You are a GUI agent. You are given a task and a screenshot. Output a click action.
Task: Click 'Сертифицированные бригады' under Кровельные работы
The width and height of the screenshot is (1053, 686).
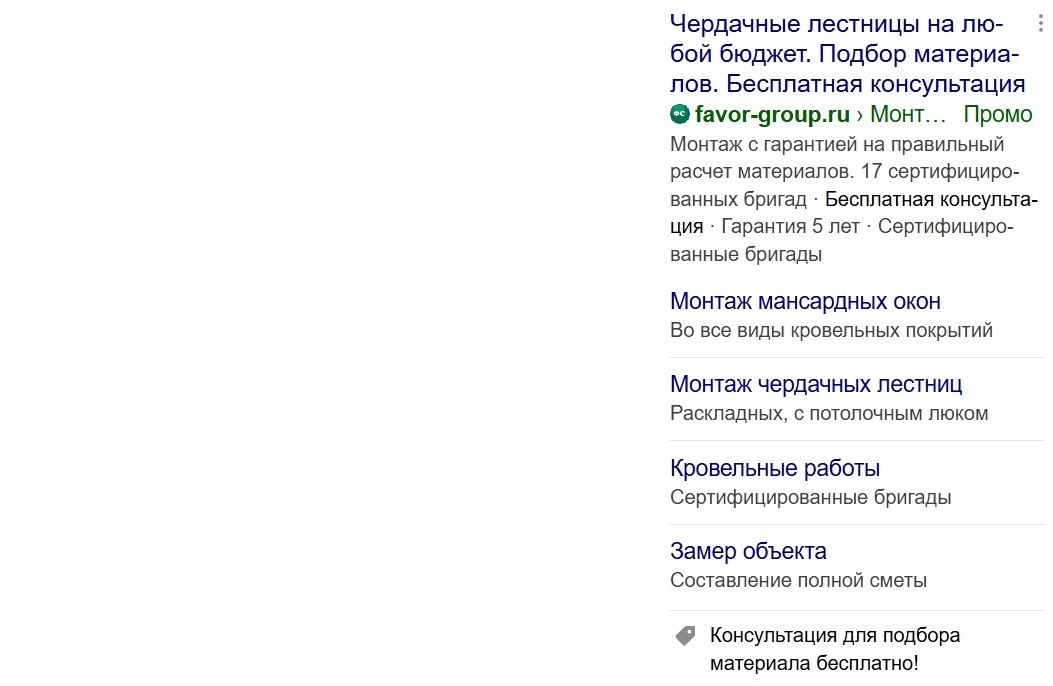811,497
